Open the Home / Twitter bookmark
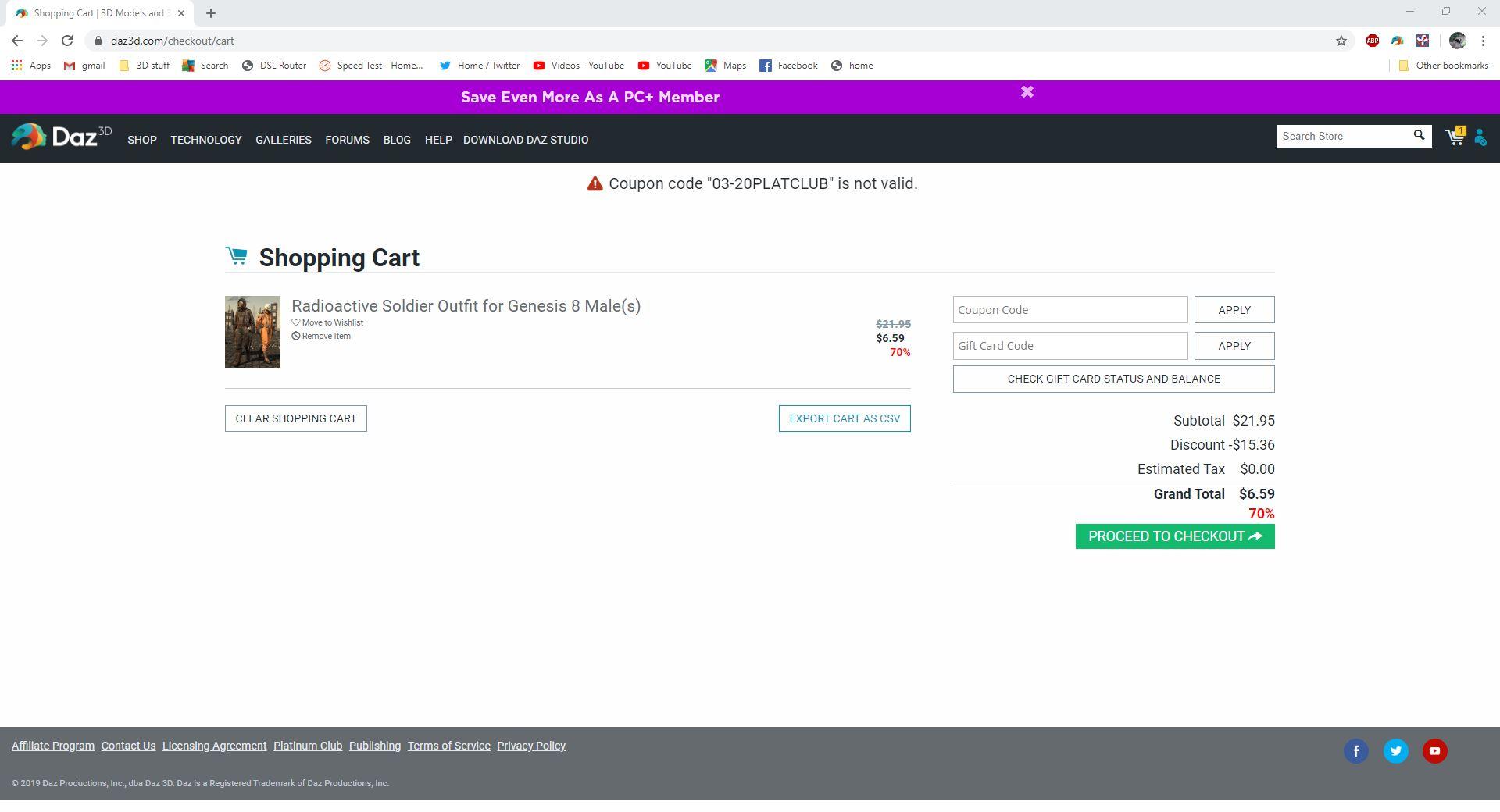 coord(480,66)
